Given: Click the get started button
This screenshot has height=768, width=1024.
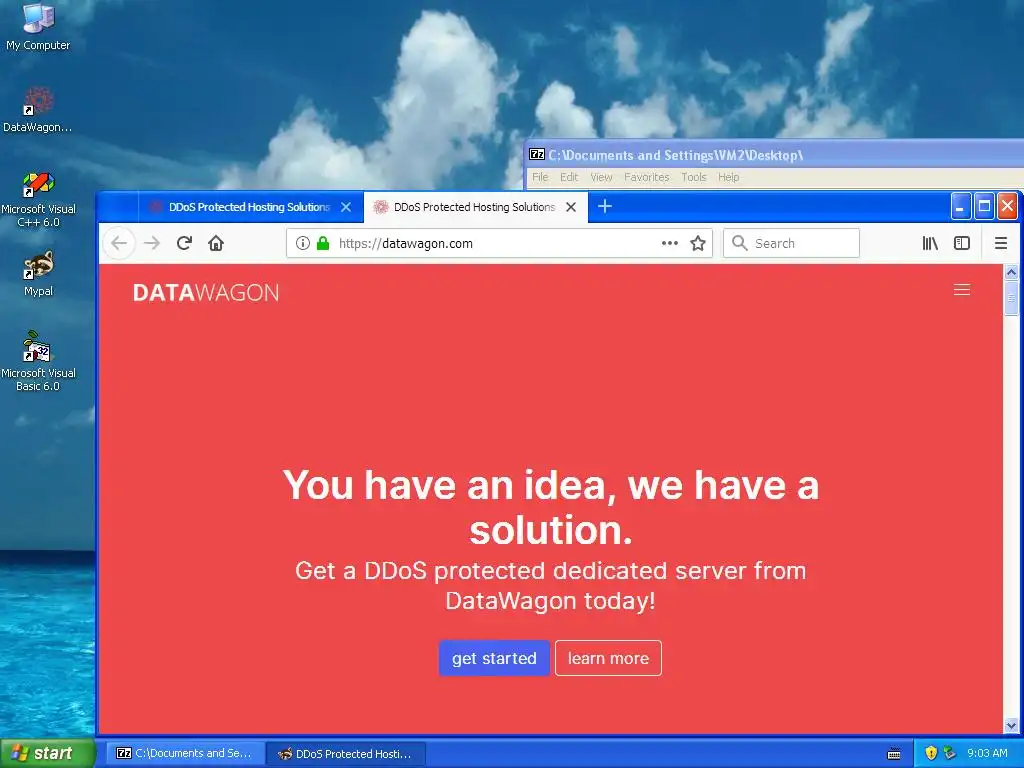Looking at the screenshot, I should pyautogui.click(x=494, y=658).
